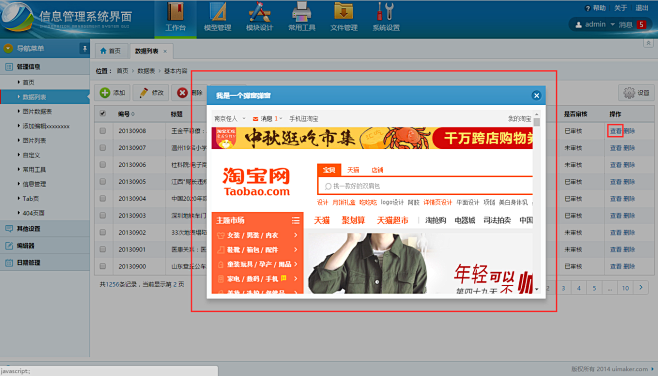Viewport: 658px width, 376px height.
Task: Select 404页面 in the sidebar
Action: [x=34, y=213]
